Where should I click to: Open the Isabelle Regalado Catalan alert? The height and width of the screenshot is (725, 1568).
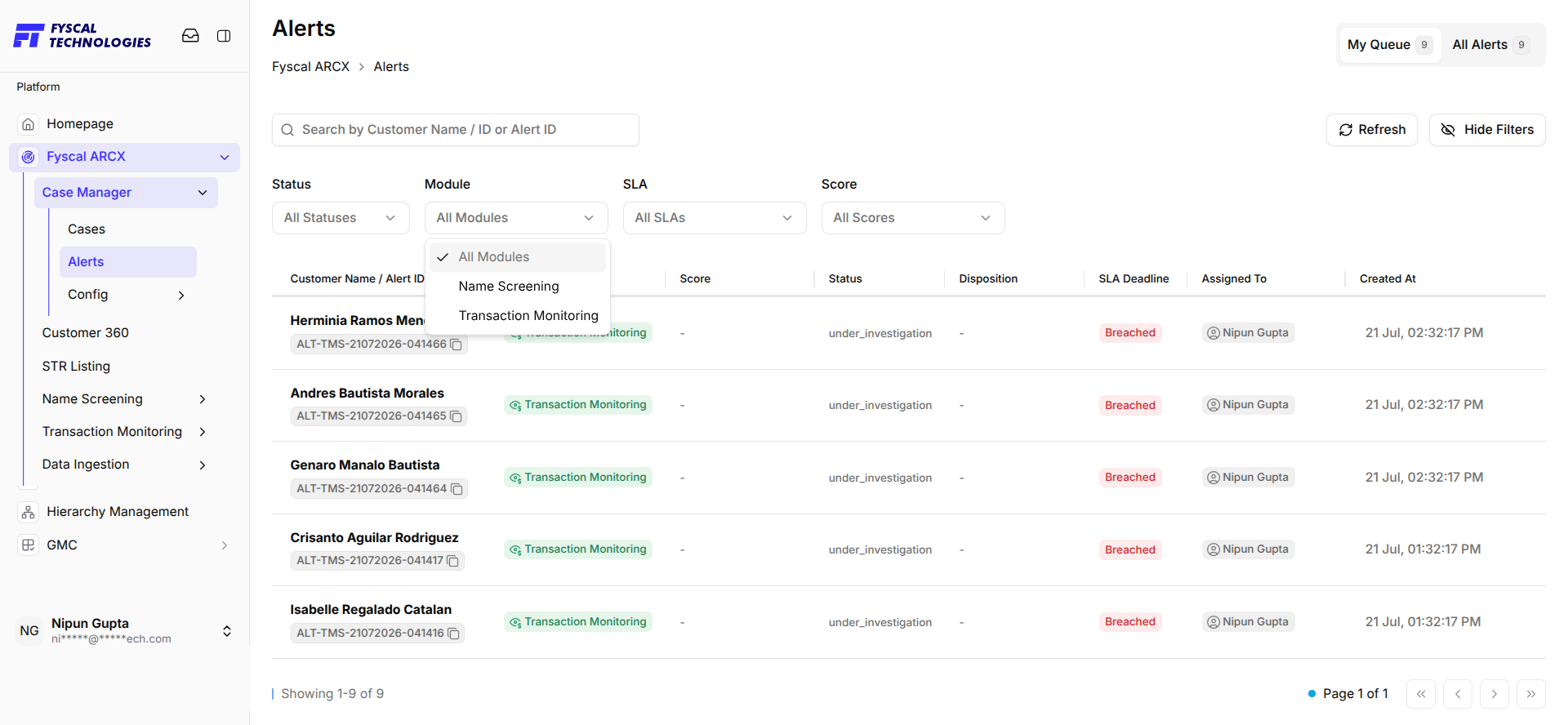point(371,610)
